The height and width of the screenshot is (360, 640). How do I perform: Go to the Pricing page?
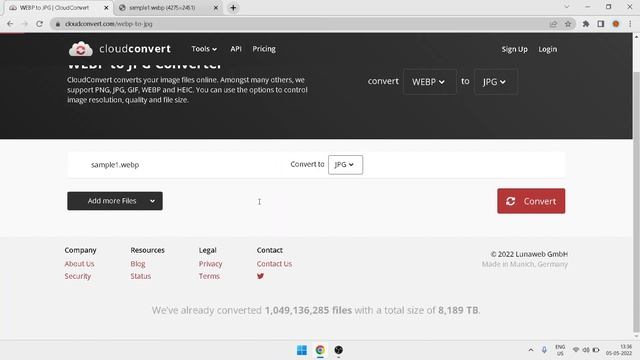pos(264,49)
